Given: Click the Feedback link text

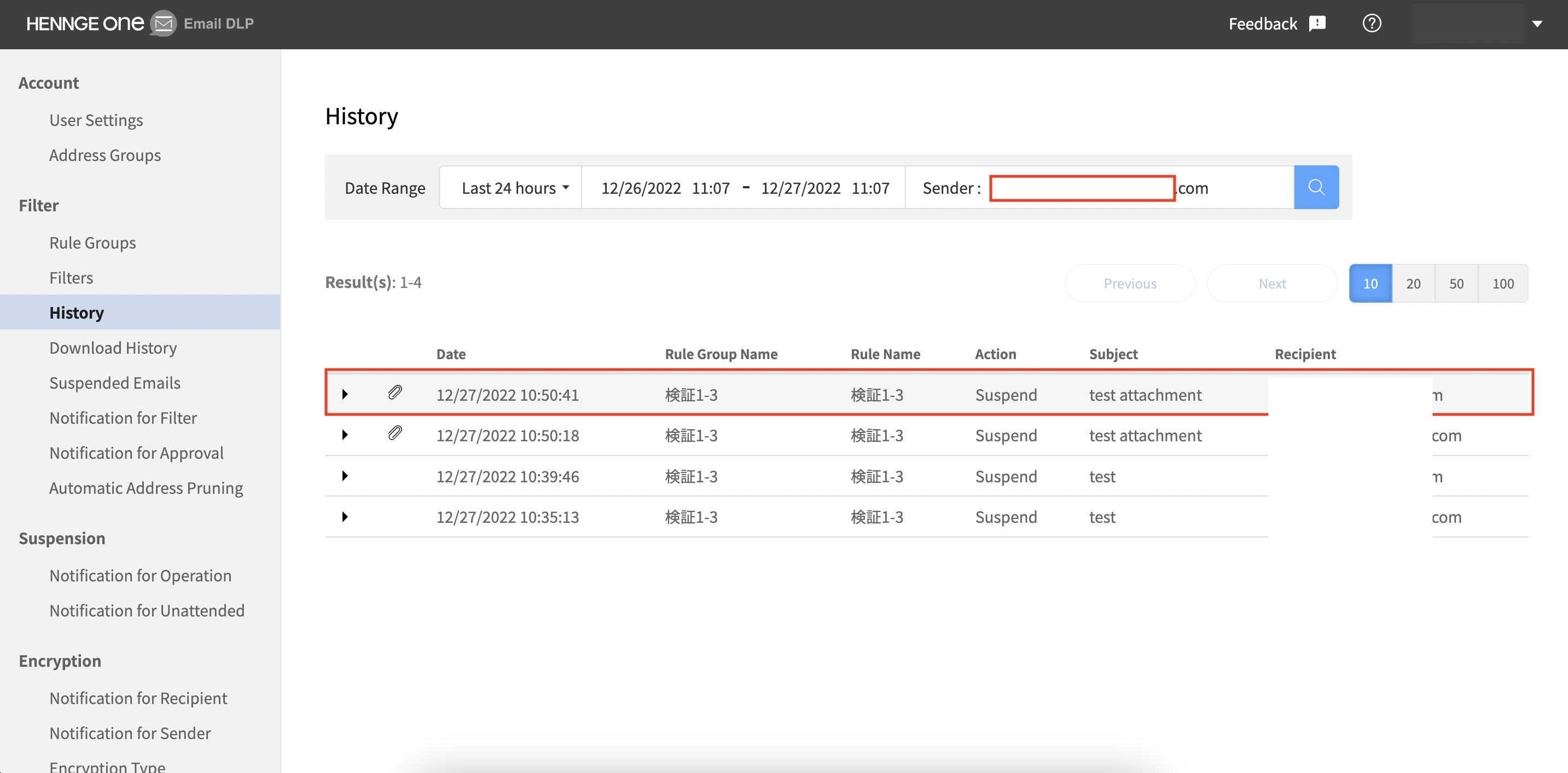Looking at the screenshot, I should point(1262,24).
